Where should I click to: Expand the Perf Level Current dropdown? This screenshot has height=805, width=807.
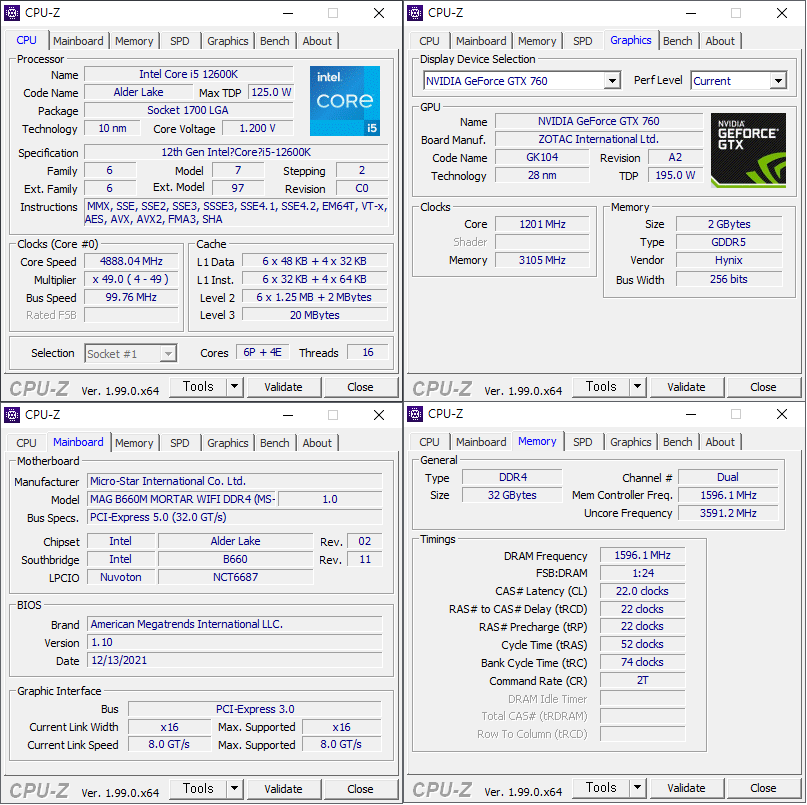pos(778,81)
